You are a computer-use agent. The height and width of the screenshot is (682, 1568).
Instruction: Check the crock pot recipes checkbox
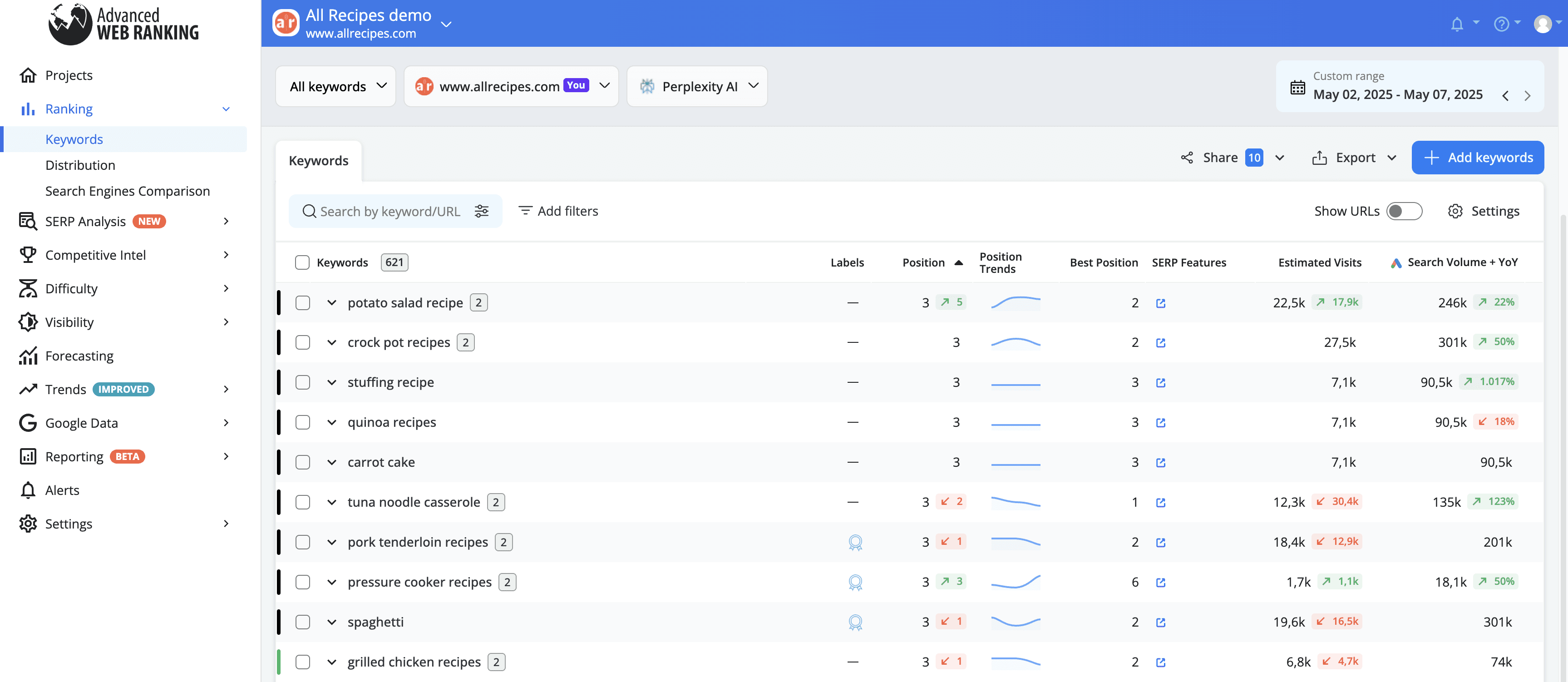click(302, 342)
